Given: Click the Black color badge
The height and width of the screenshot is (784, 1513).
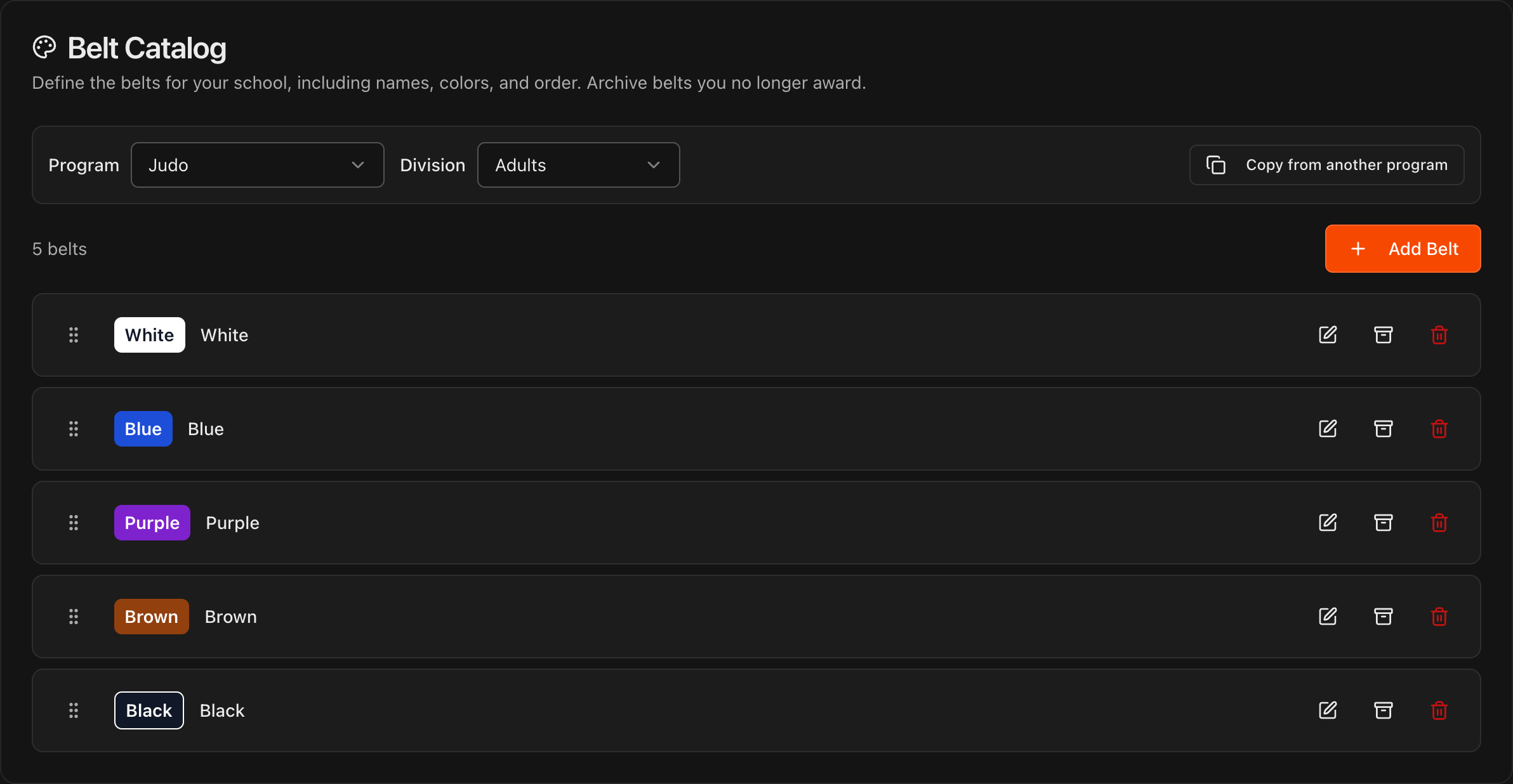Looking at the screenshot, I should 149,710.
